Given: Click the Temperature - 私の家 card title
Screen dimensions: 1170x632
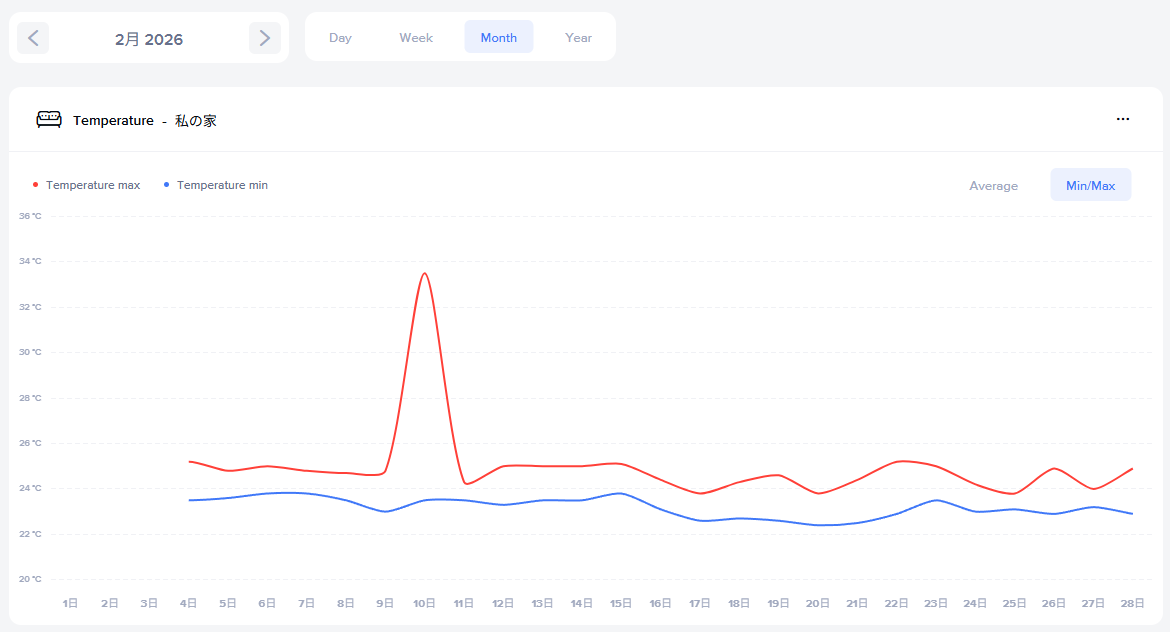Looking at the screenshot, I should pos(145,121).
